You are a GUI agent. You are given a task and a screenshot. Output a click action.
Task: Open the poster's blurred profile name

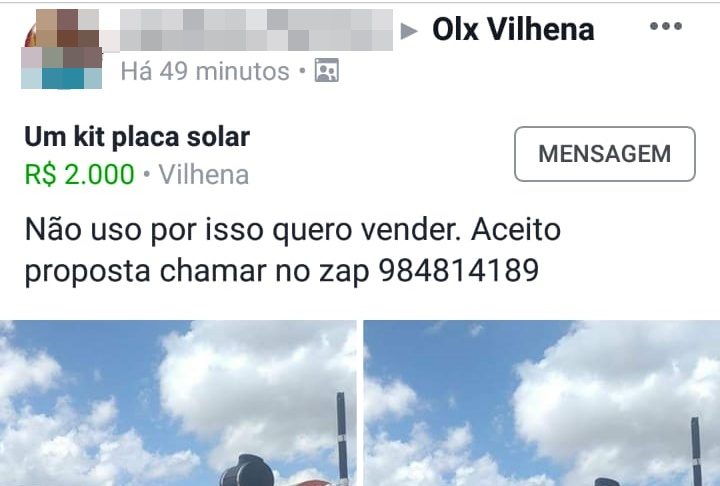tap(256, 29)
